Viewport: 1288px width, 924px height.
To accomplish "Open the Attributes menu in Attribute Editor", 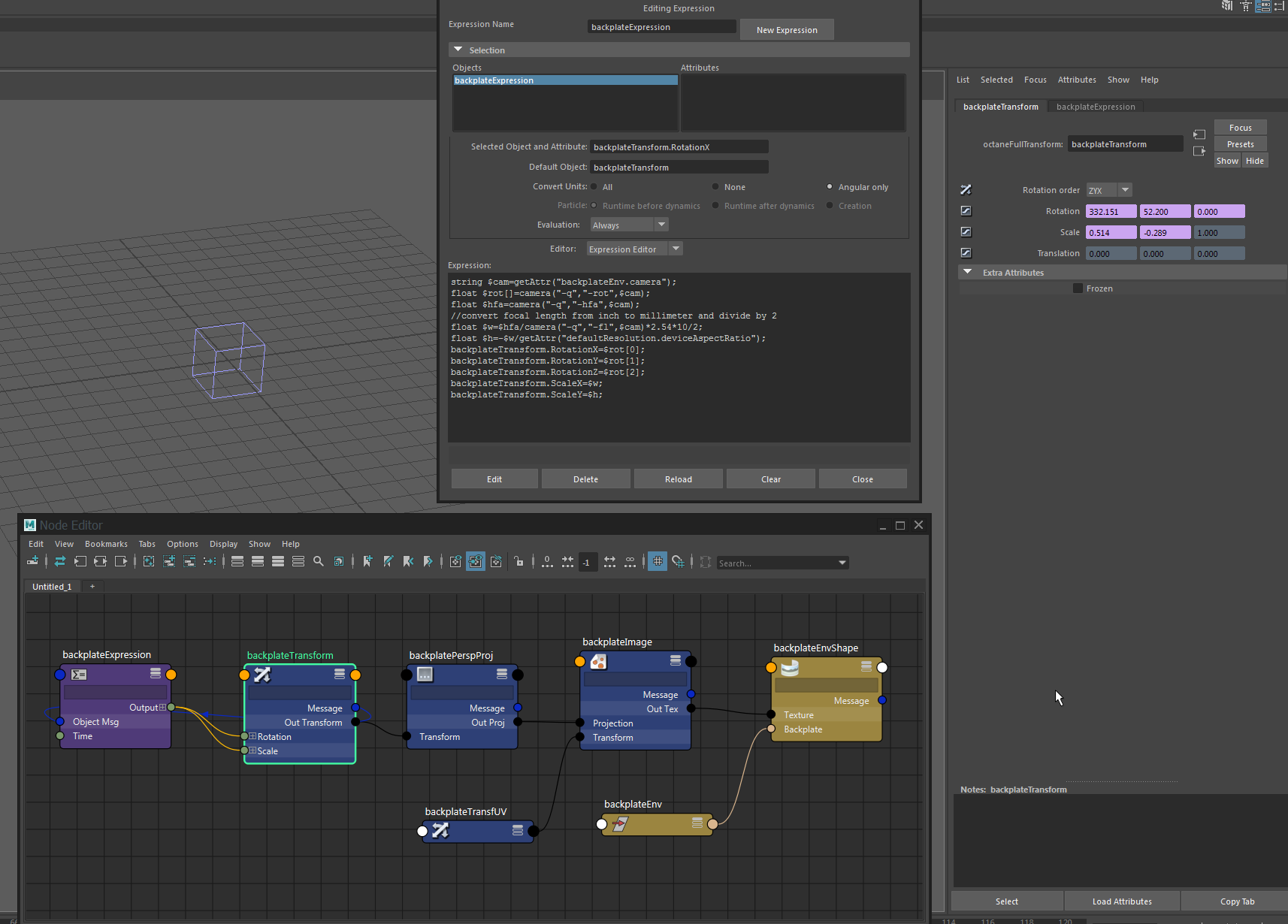I will 1077,80.
